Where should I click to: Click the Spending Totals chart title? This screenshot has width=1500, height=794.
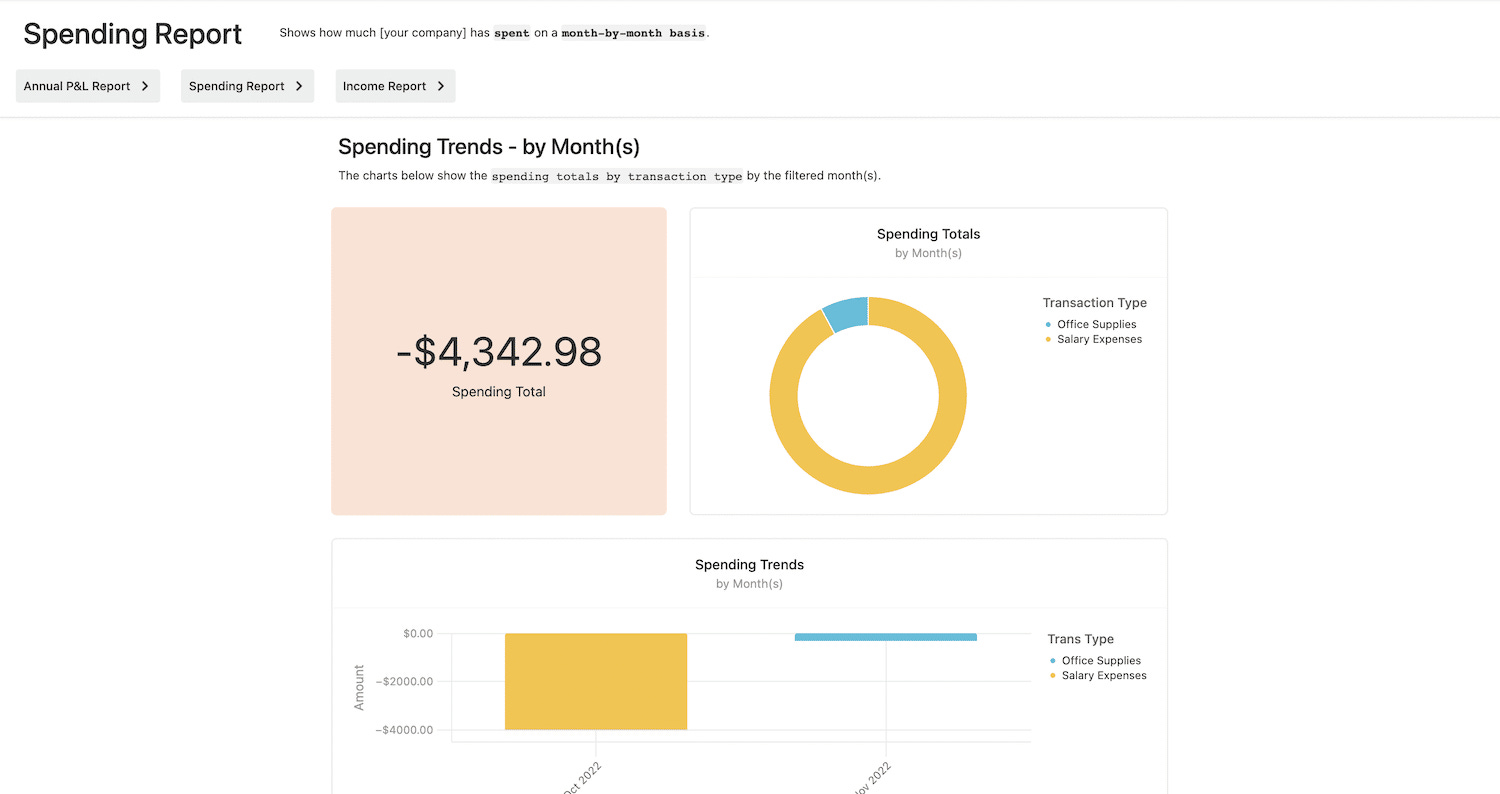pos(928,234)
